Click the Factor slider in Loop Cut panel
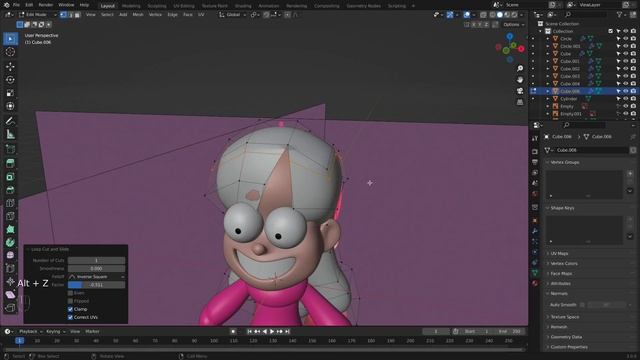The height and width of the screenshot is (360, 640). [96, 285]
